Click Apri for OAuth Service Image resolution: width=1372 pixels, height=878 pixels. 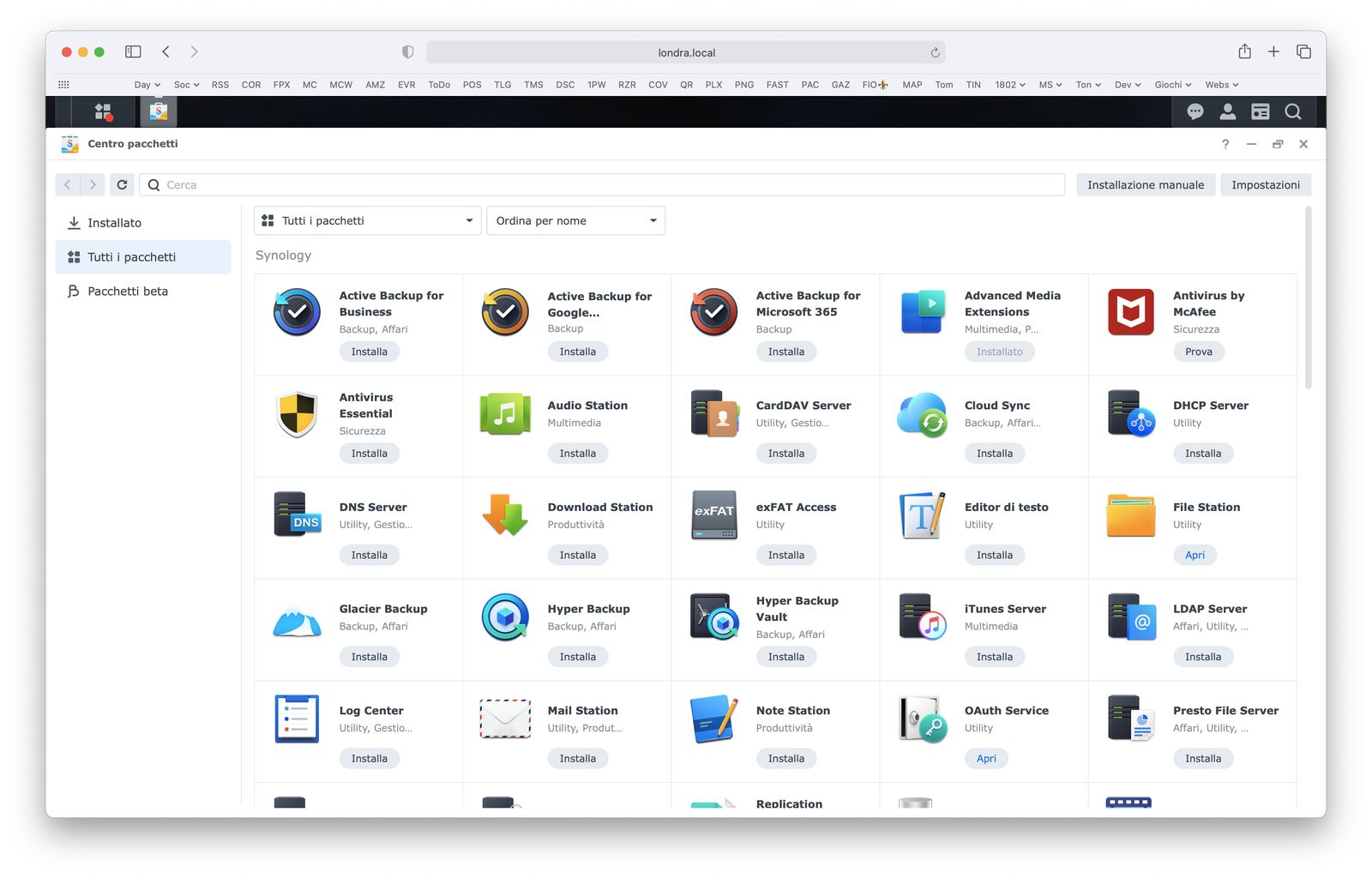click(x=986, y=759)
